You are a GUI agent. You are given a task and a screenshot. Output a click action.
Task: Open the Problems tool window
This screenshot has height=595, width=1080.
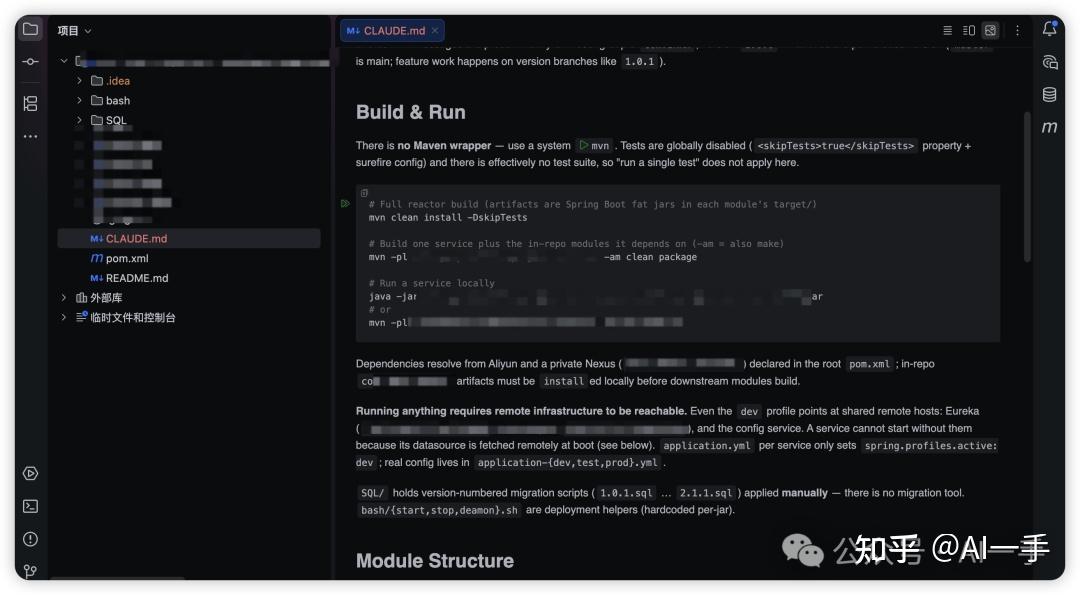tap(30, 539)
